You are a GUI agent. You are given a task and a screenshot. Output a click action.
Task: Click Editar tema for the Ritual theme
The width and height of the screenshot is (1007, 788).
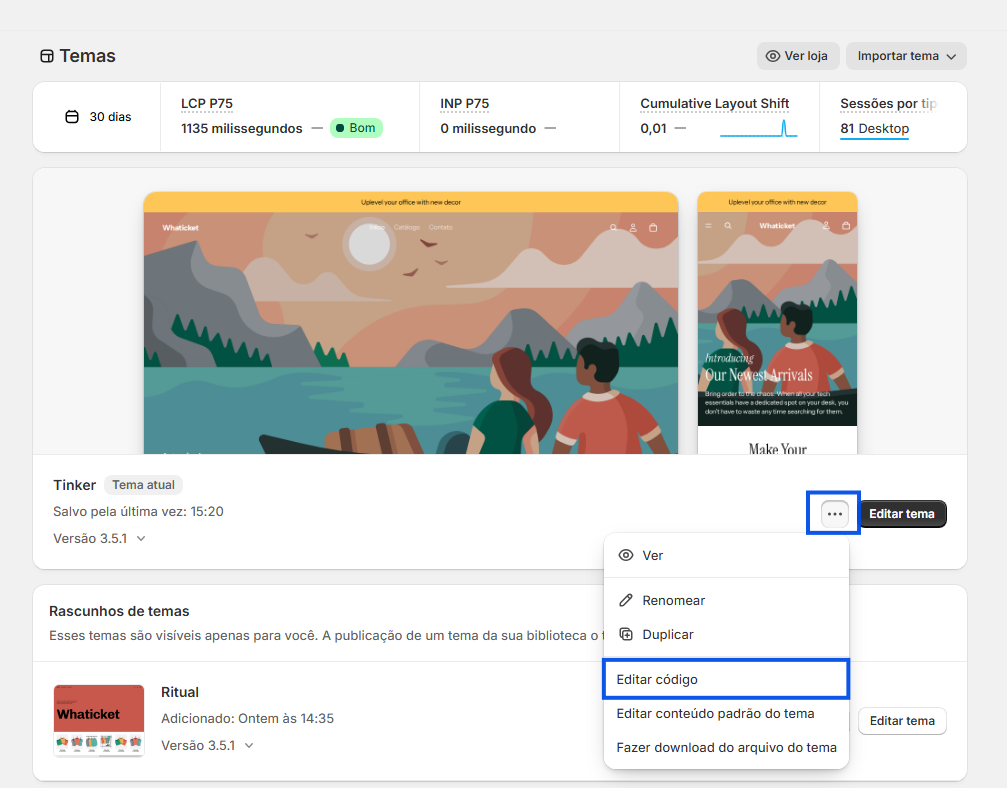[x=902, y=721]
